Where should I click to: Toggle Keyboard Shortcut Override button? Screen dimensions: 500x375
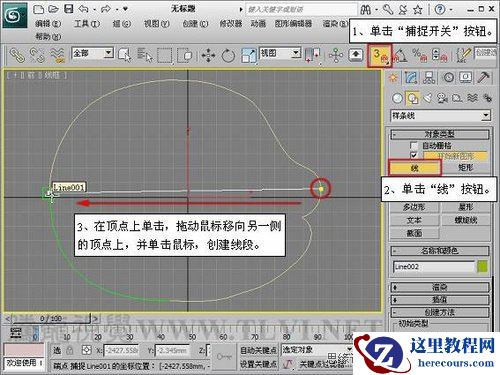[x=356, y=55]
